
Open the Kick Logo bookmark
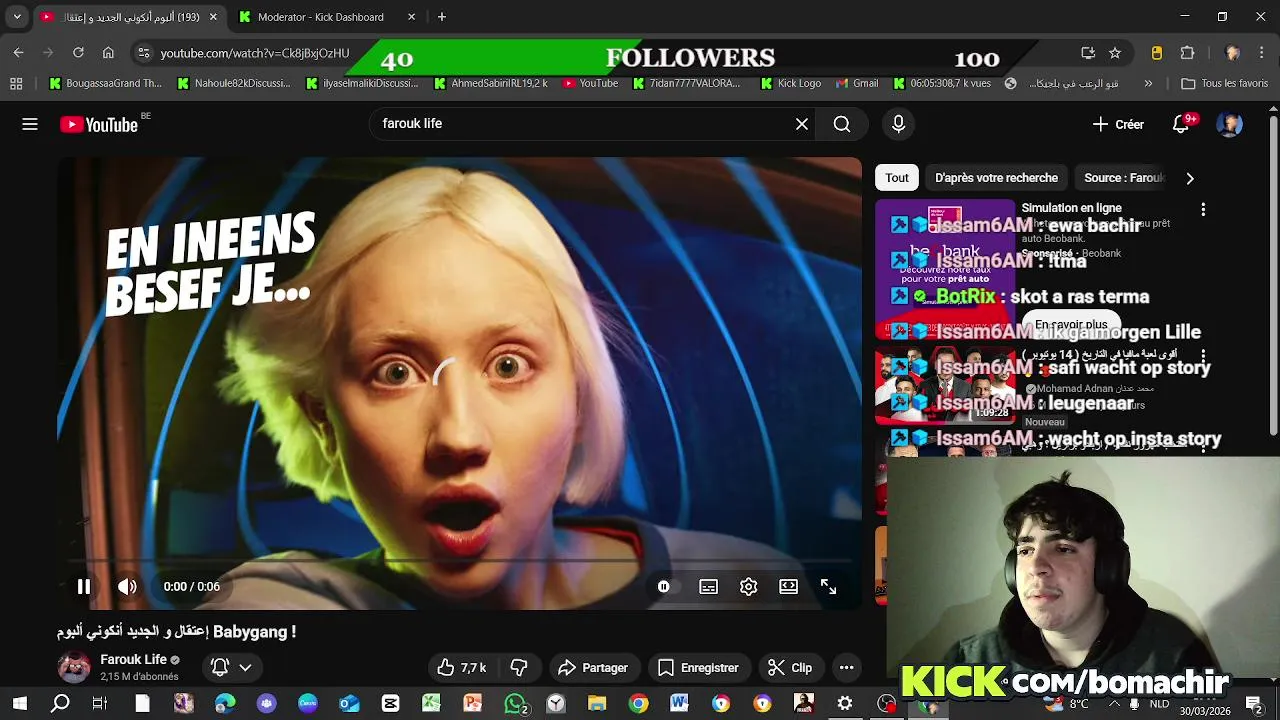tap(789, 83)
